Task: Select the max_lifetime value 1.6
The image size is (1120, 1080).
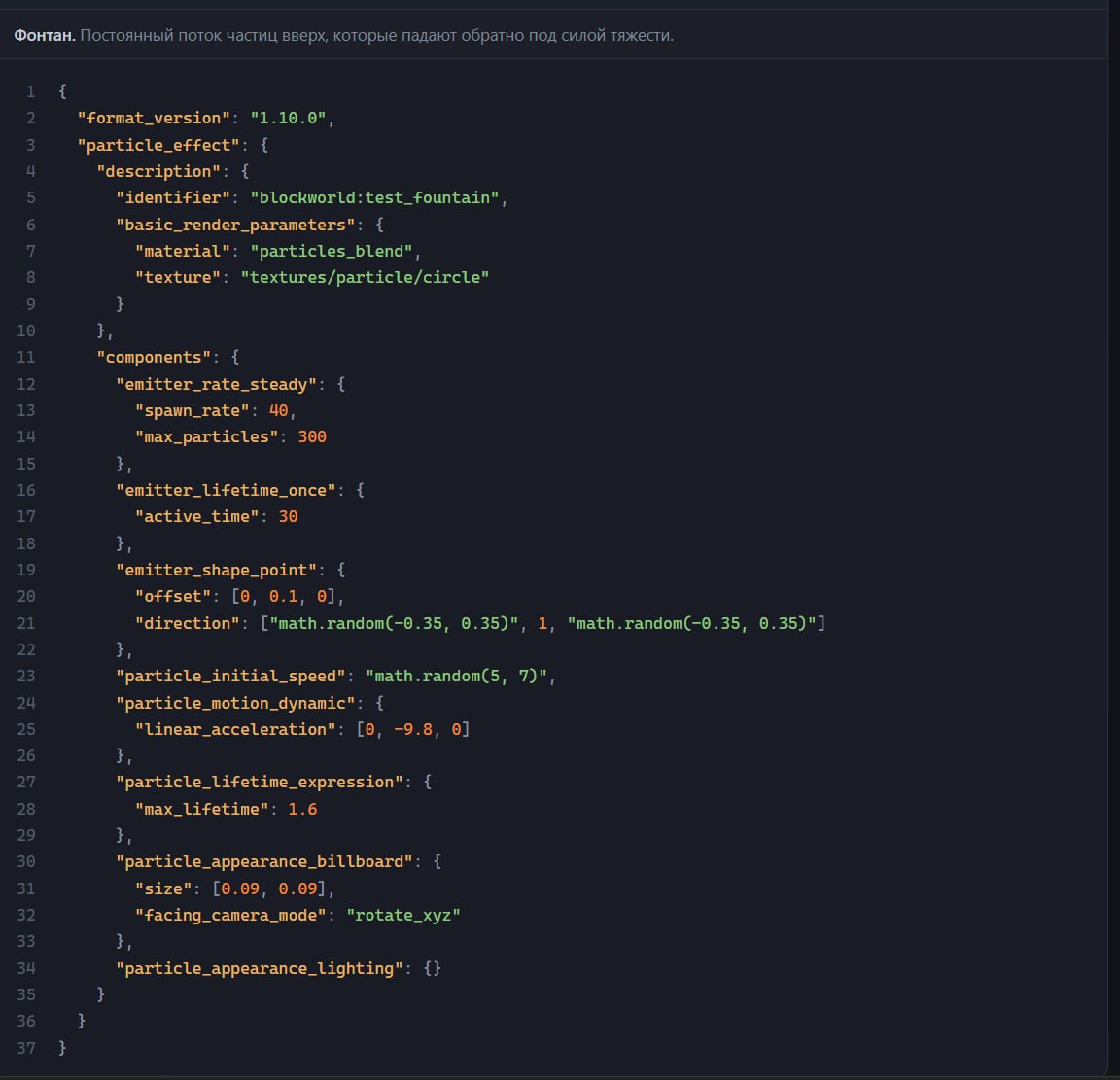Action: pyautogui.click(x=302, y=810)
